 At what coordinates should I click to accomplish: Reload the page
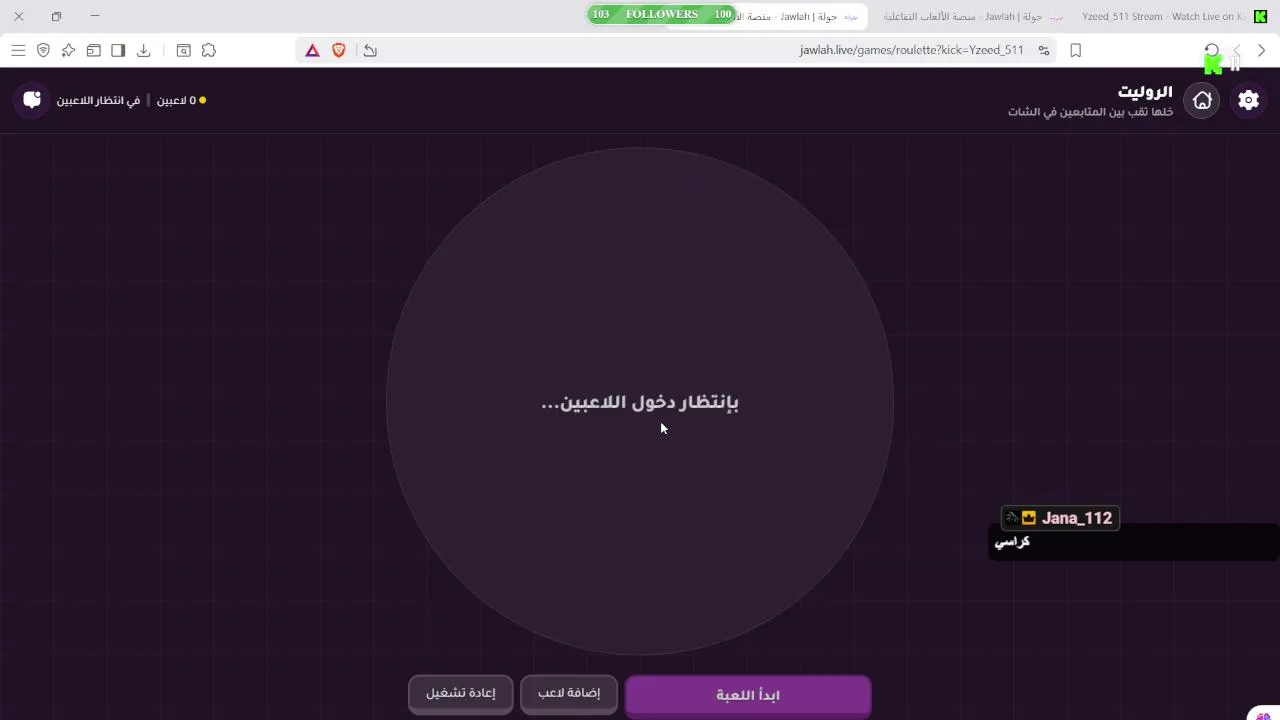(x=1212, y=50)
